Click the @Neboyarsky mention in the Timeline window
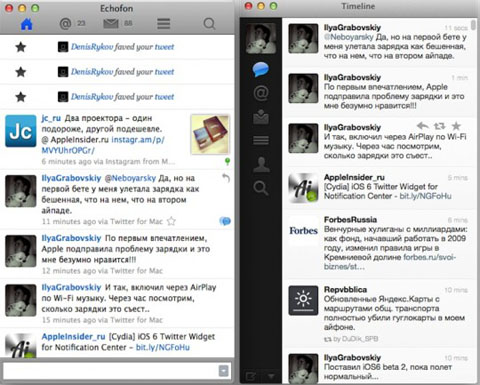Viewport: 480px width, 385px height. 349,37
